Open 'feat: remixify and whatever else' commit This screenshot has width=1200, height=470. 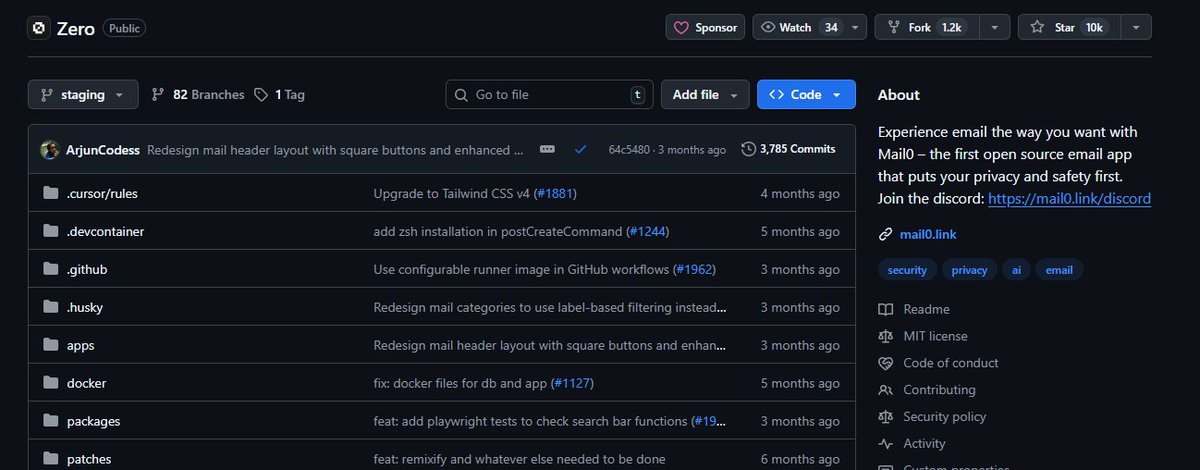(519, 459)
